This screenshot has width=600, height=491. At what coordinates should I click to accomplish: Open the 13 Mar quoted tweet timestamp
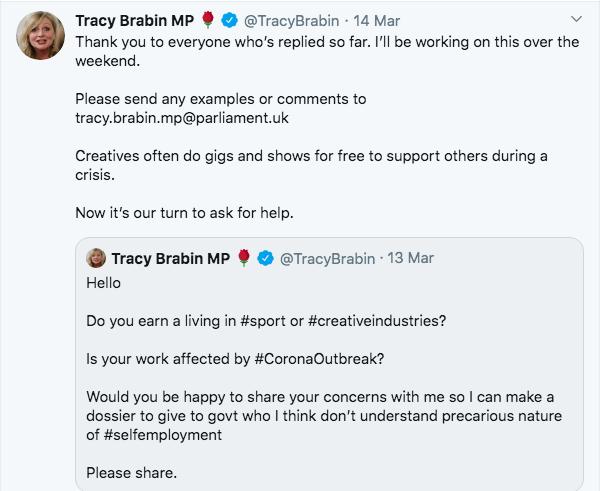pyautogui.click(x=410, y=259)
